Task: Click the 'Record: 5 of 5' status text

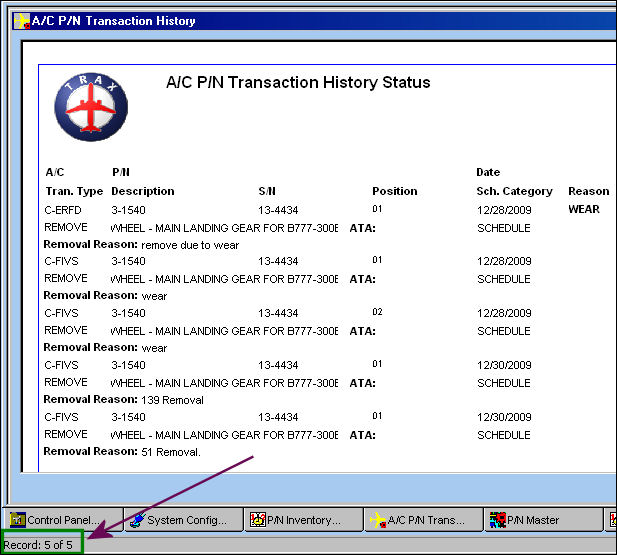Action: pyautogui.click(x=38, y=545)
